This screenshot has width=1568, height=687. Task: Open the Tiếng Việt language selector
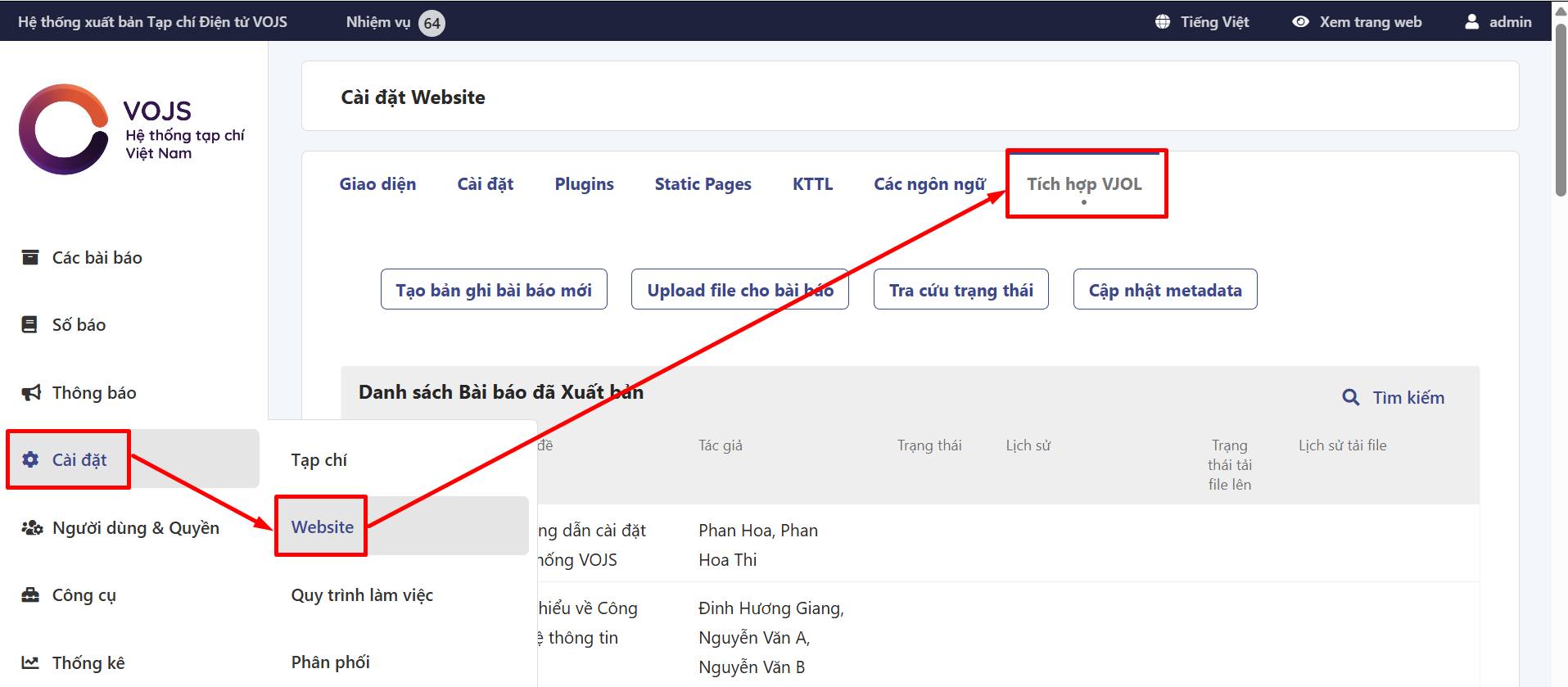coord(1201,22)
